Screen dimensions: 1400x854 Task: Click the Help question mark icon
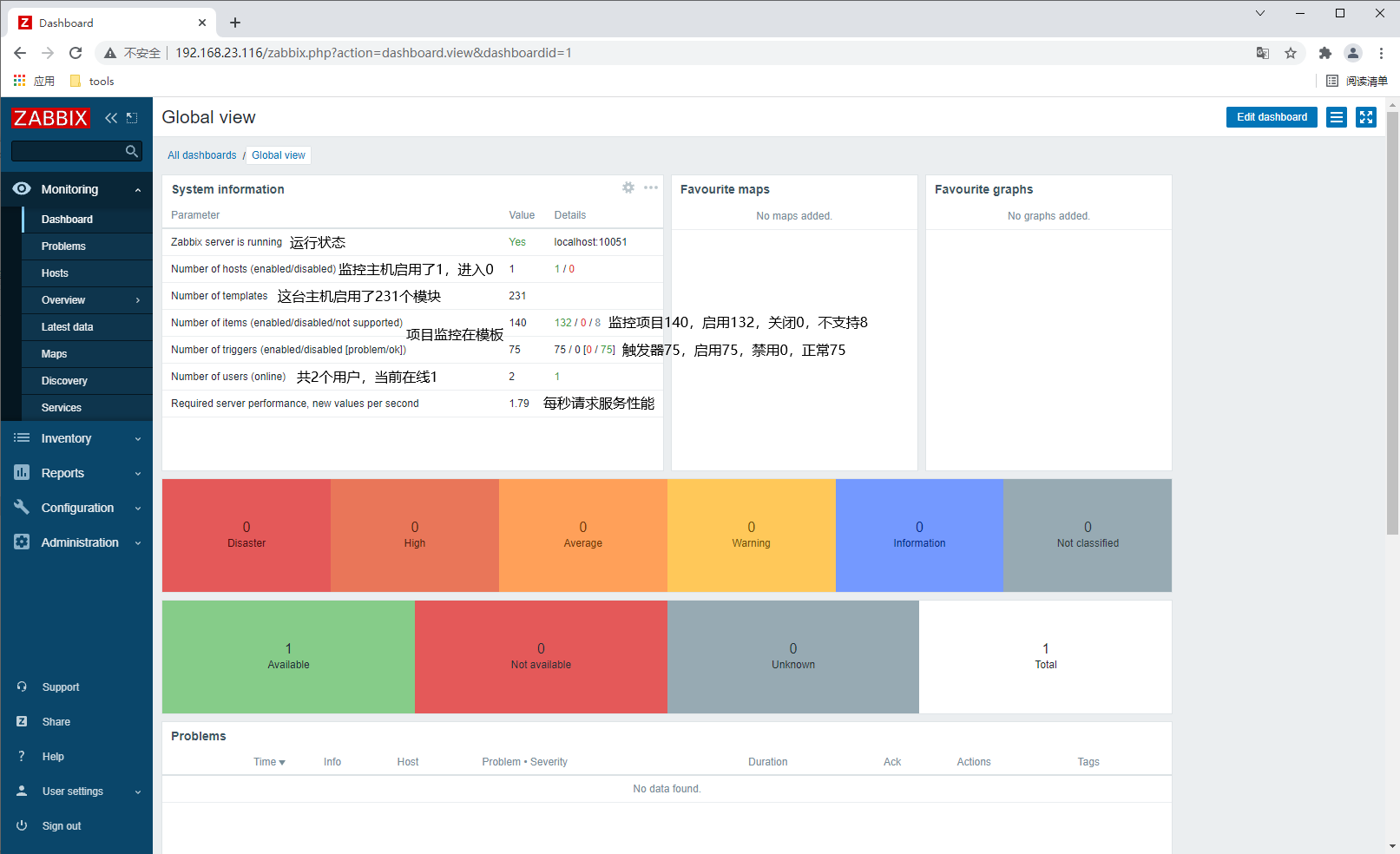pyautogui.click(x=22, y=756)
